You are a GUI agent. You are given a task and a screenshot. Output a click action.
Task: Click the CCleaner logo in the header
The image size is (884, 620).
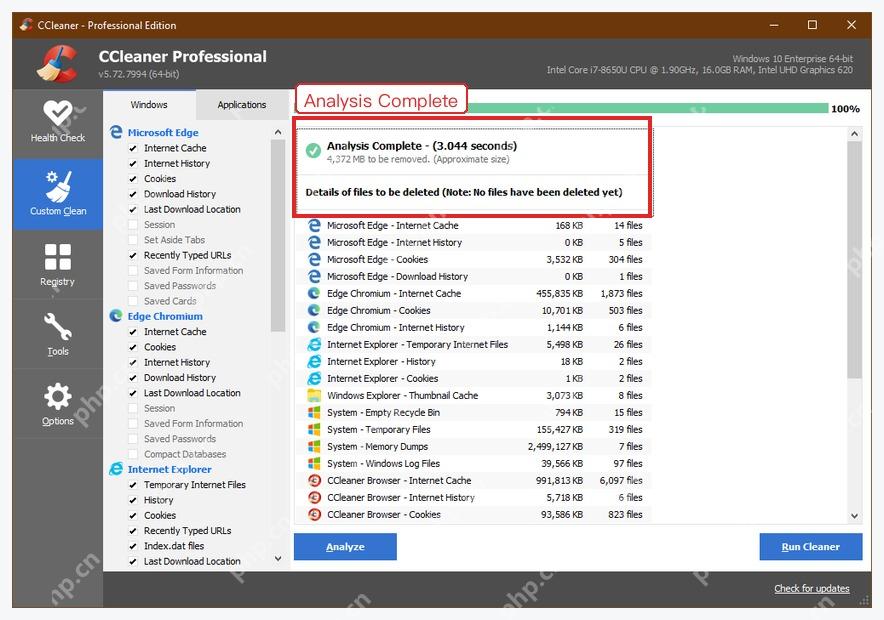tap(58, 63)
